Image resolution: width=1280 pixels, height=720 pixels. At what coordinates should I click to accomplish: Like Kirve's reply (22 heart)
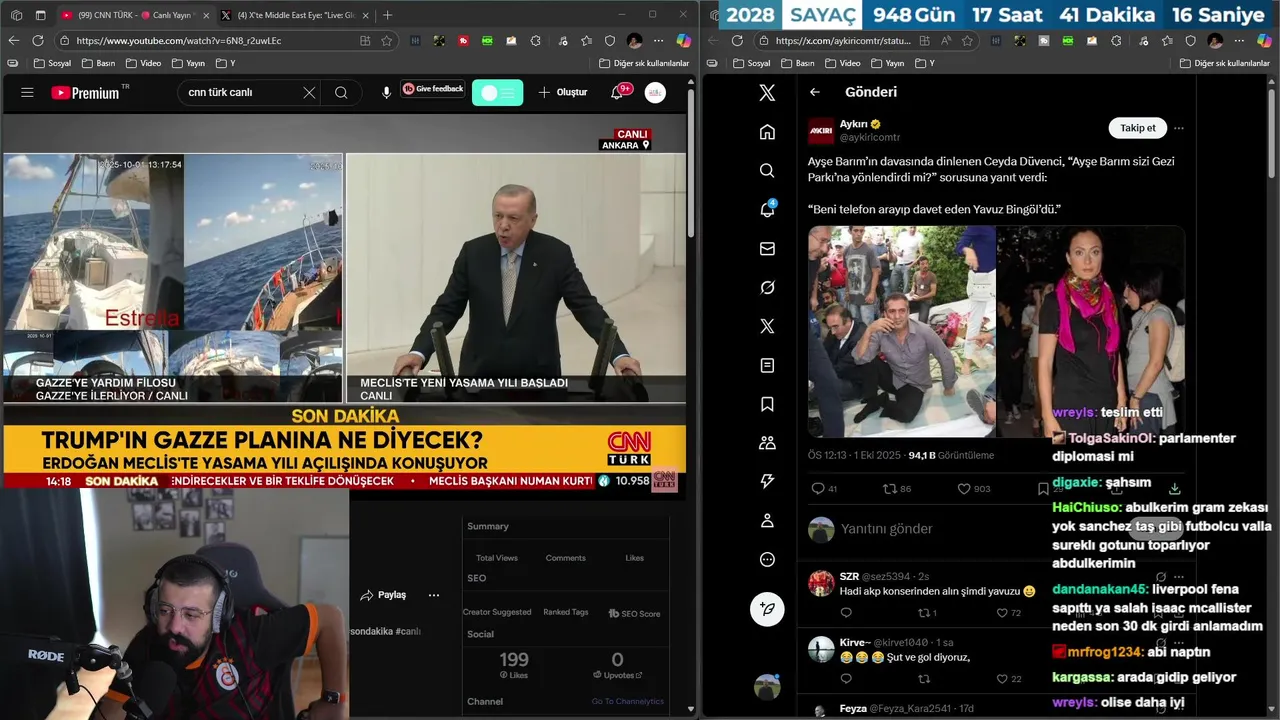[1008, 679]
